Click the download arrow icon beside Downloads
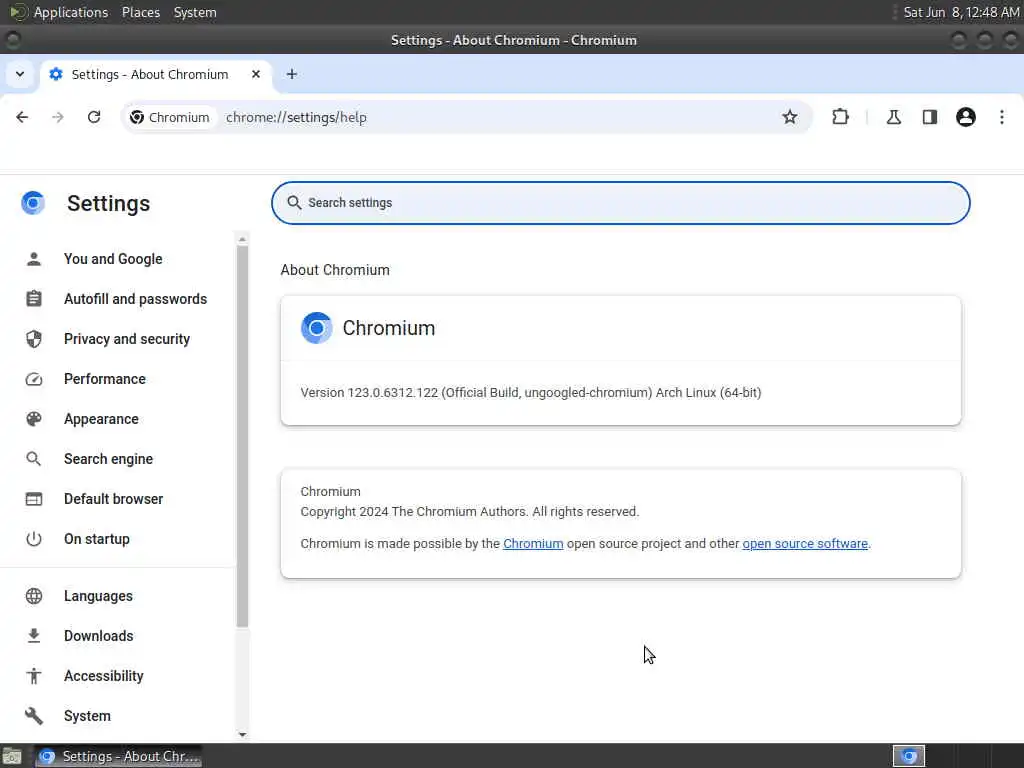 tap(34, 636)
